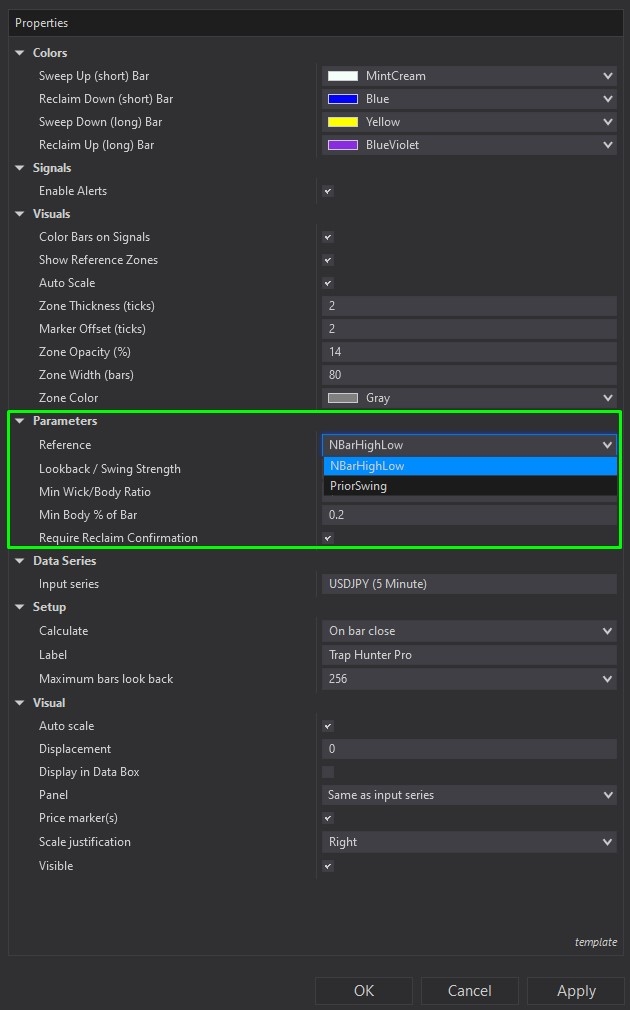Toggle Require Reclaim Confirmation

327,538
